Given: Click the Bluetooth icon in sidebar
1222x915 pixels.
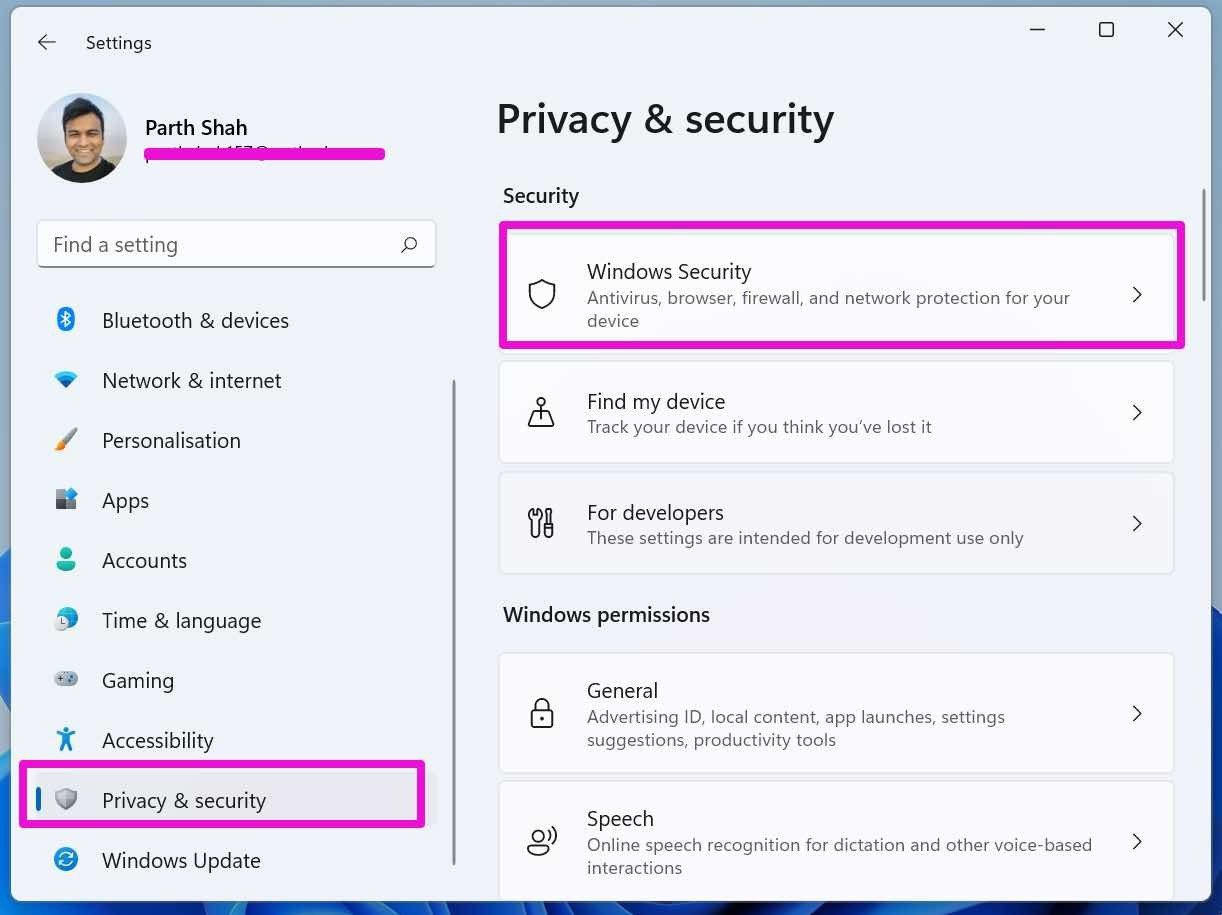Looking at the screenshot, I should (66, 319).
